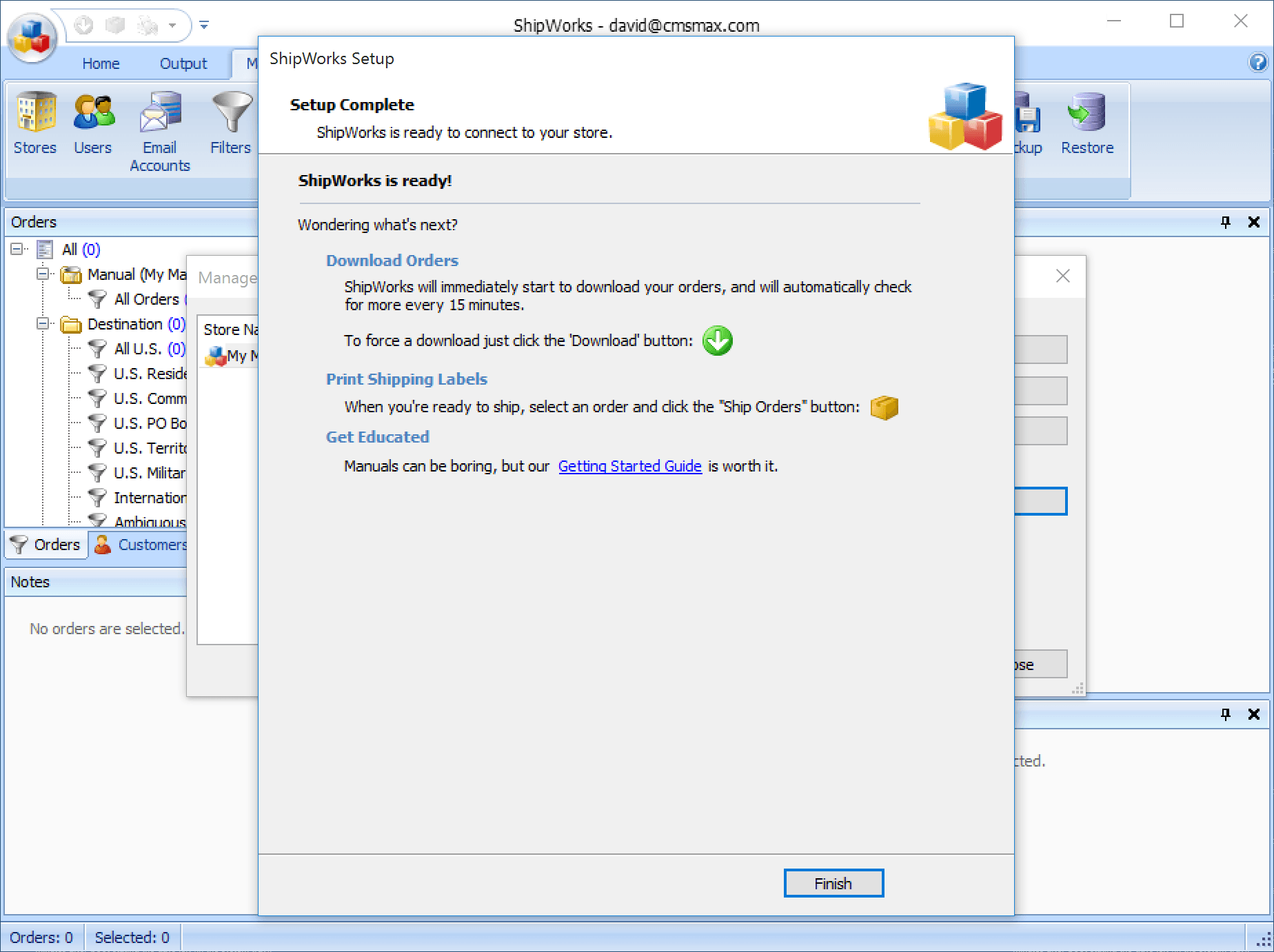Click the Download Orders heading
The image size is (1274, 952).
pos(392,261)
